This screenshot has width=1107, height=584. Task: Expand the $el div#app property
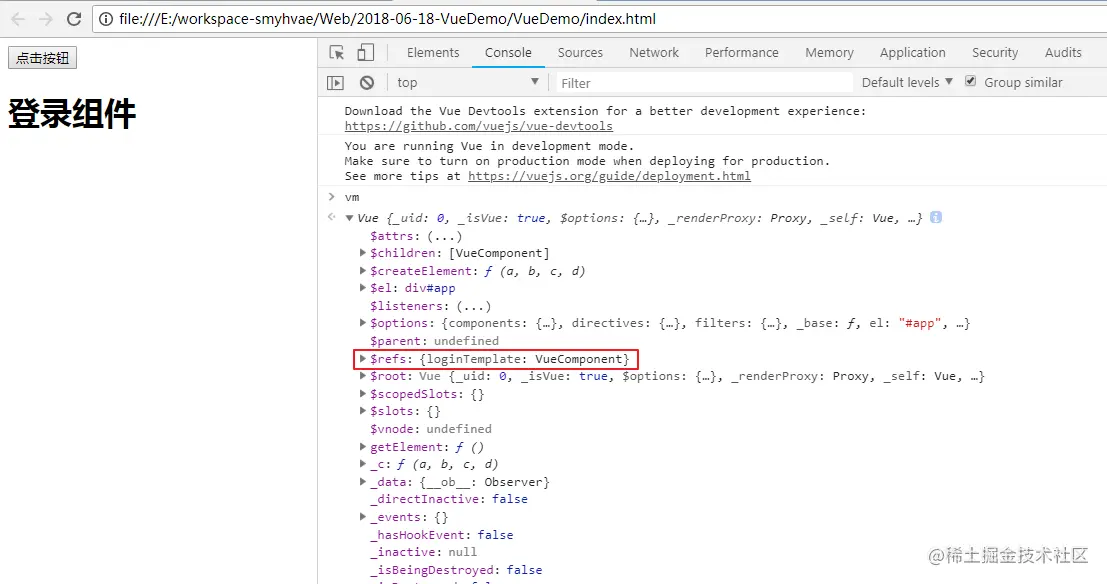tap(363, 288)
